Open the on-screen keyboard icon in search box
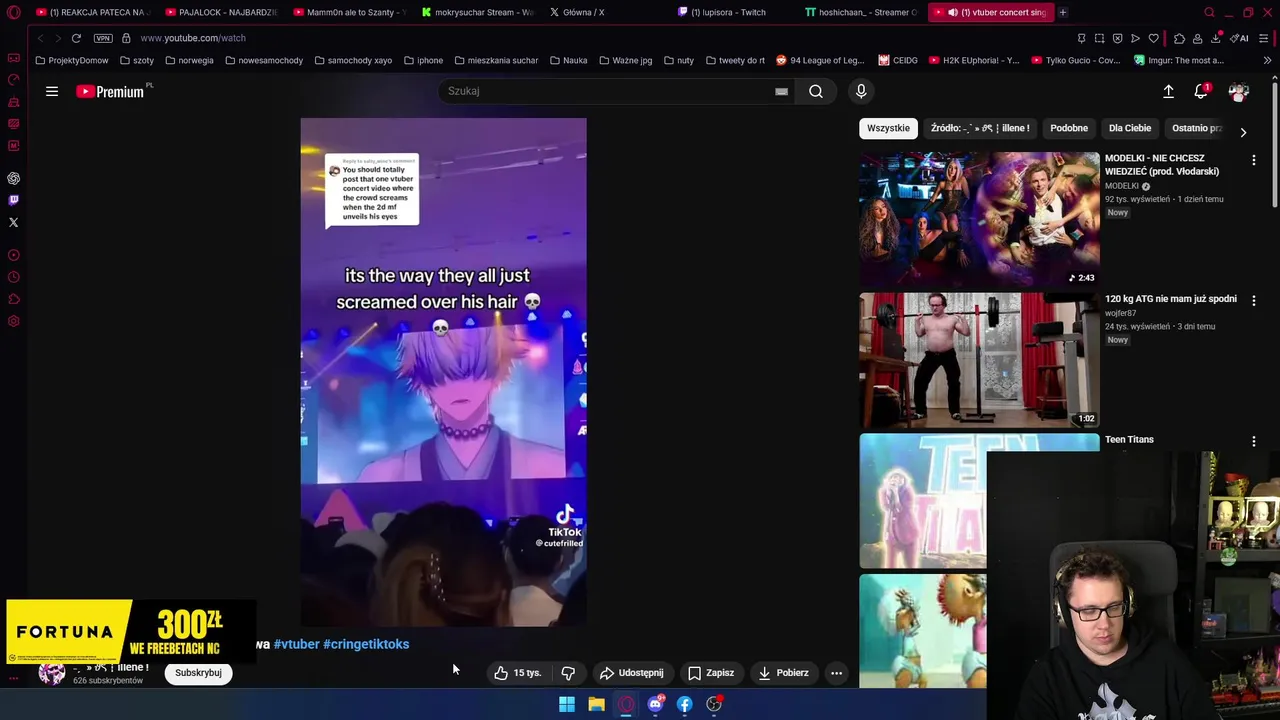This screenshot has height=720, width=1280. coord(781,91)
